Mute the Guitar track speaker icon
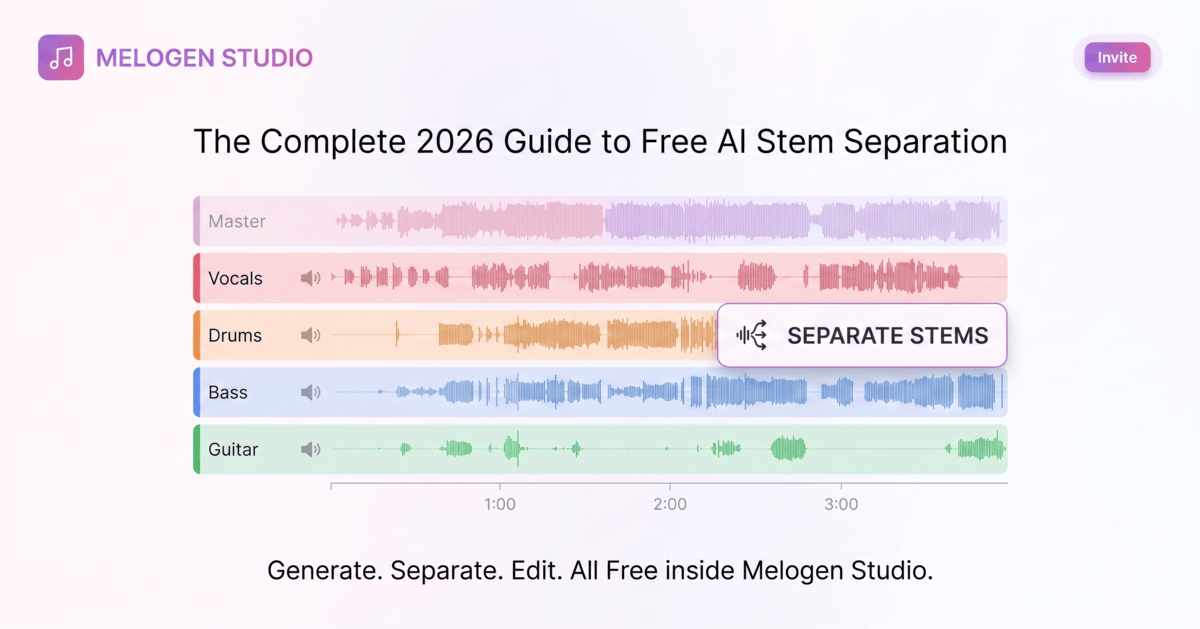This screenshot has height=629, width=1200. pyautogui.click(x=311, y=449)
